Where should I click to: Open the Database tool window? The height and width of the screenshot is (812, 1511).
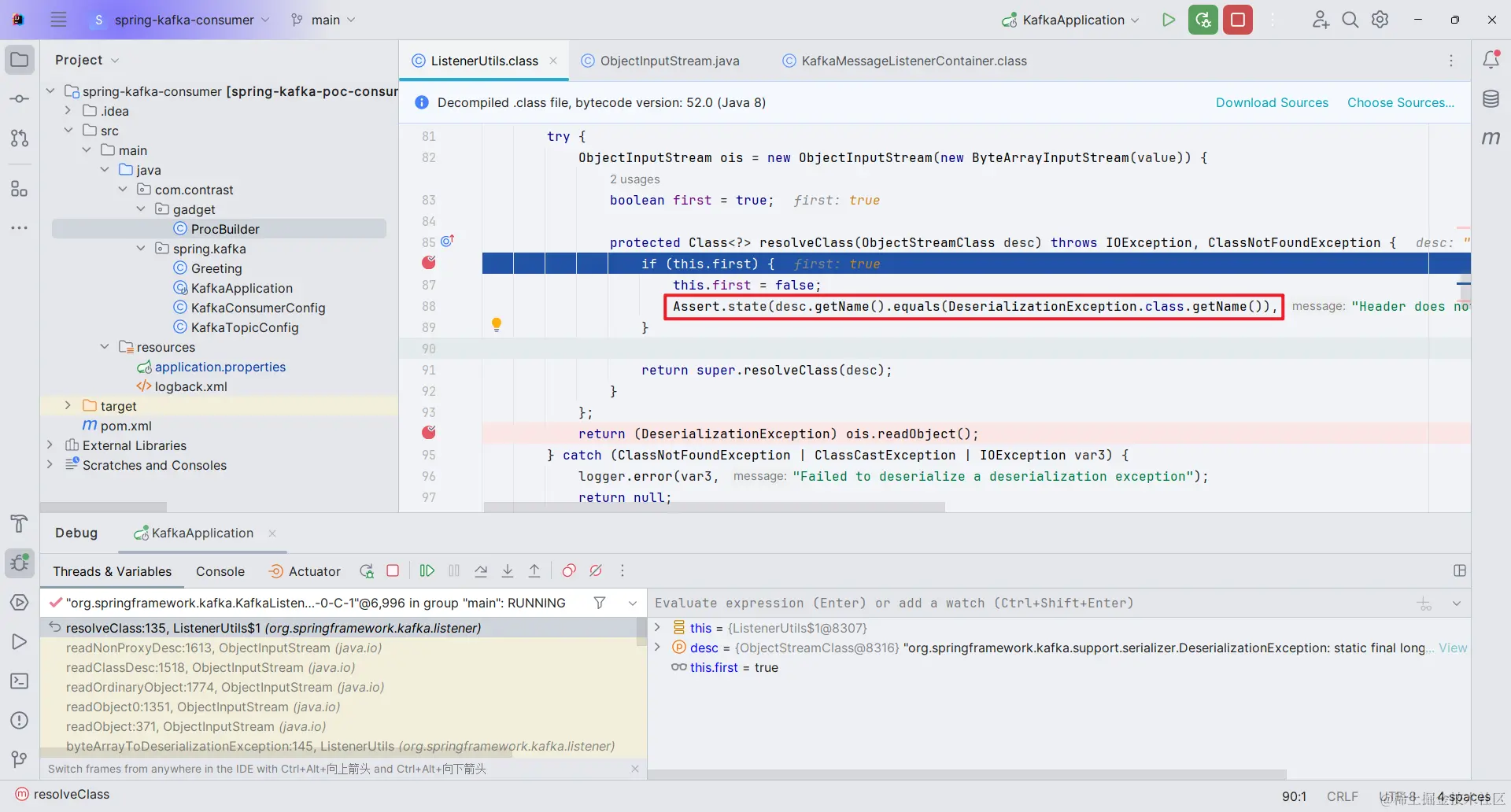click(x=1491, y=99)
